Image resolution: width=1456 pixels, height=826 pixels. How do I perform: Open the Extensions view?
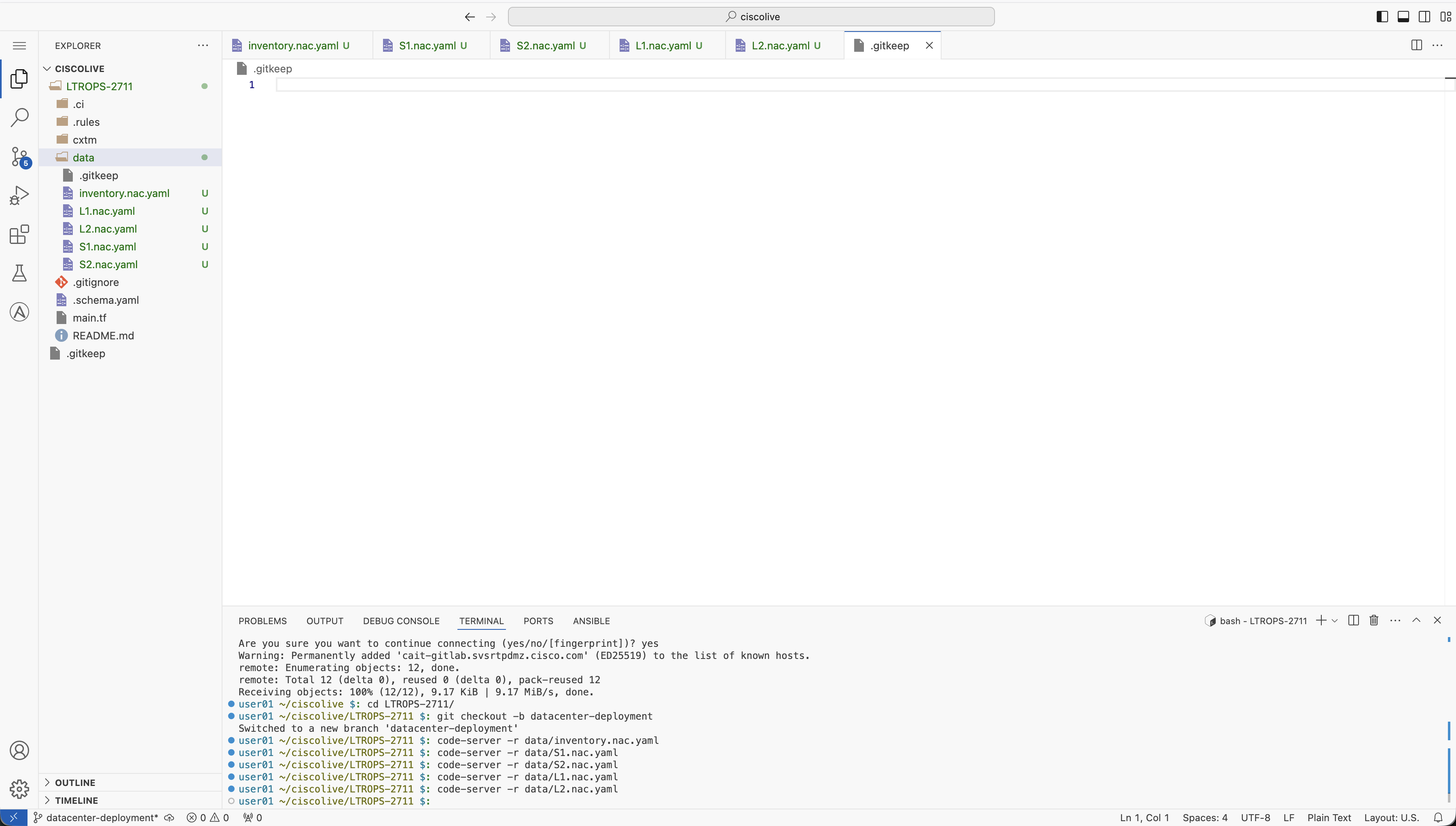click(x=19, y=234)
